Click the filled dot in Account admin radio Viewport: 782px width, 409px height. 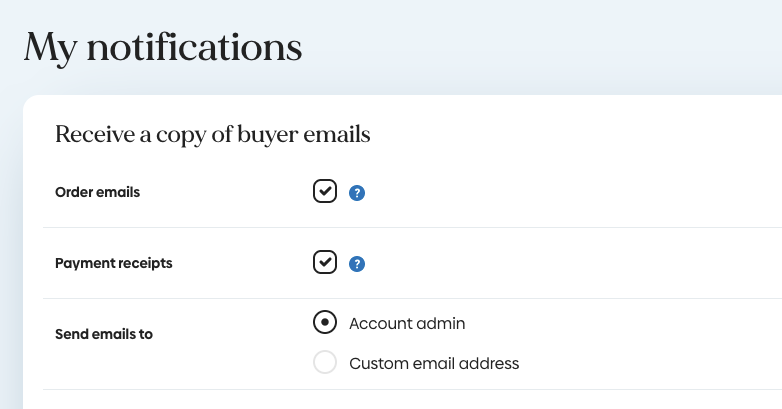click(x=325, y=323)
